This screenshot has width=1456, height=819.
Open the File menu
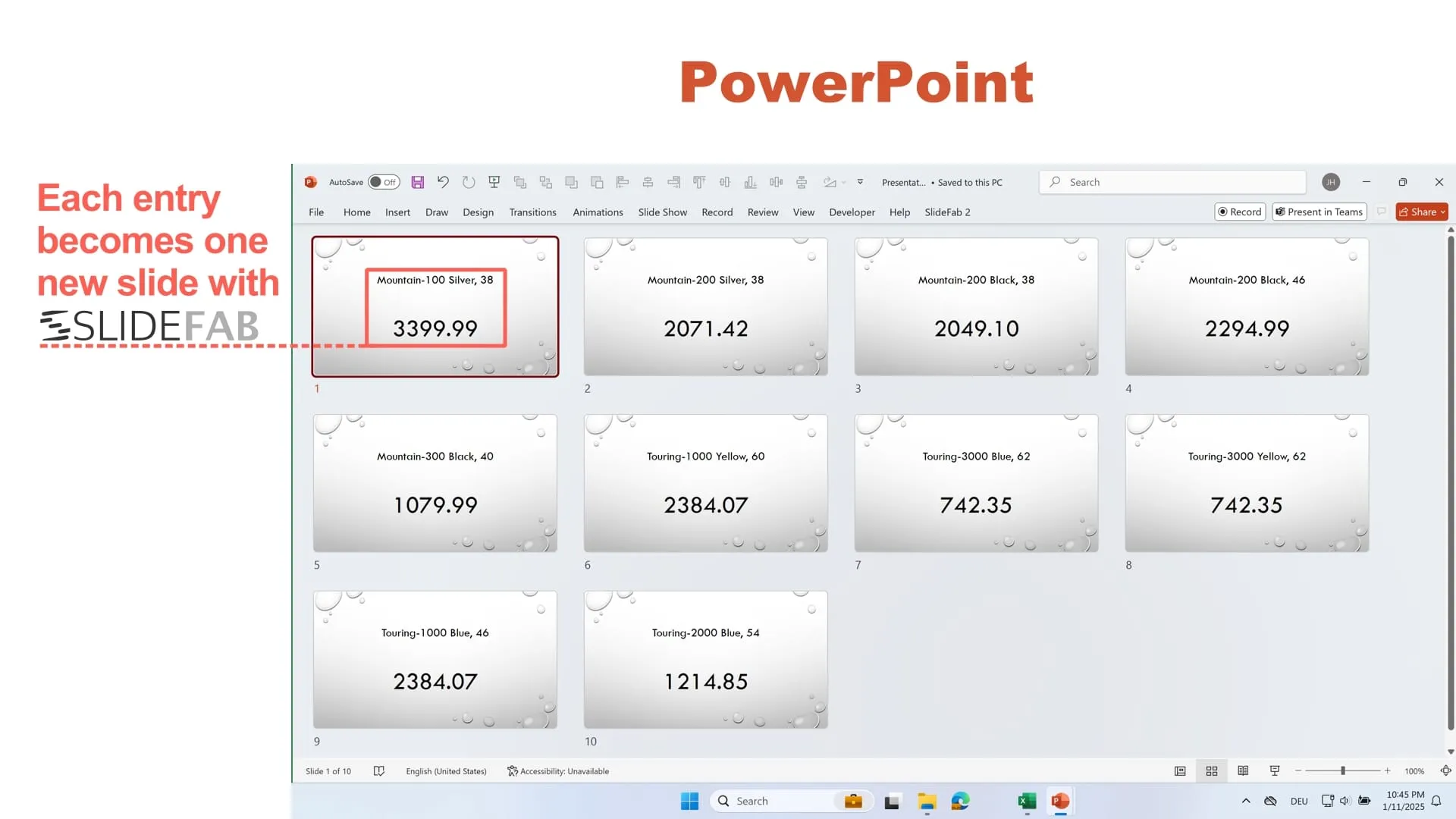point(316,212)
